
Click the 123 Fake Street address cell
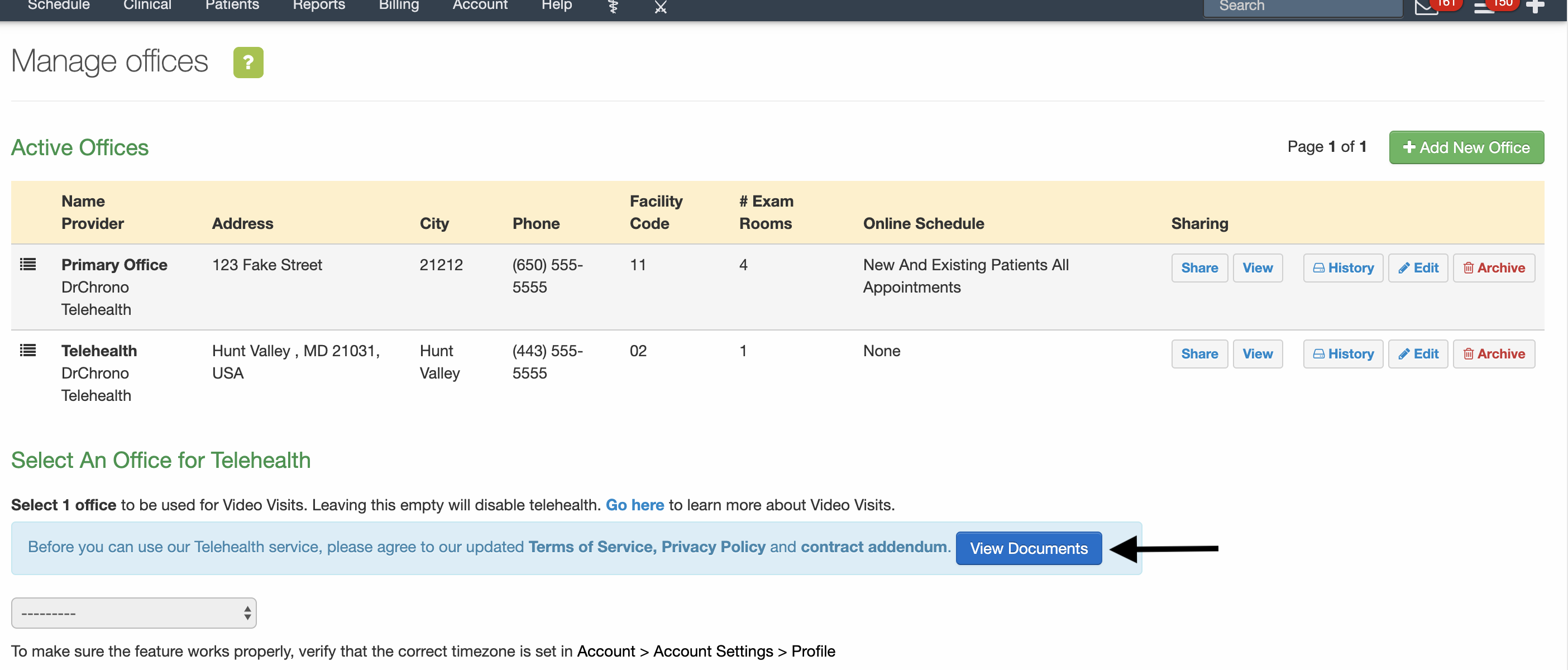pyautogui.click(x=266, y=265)
